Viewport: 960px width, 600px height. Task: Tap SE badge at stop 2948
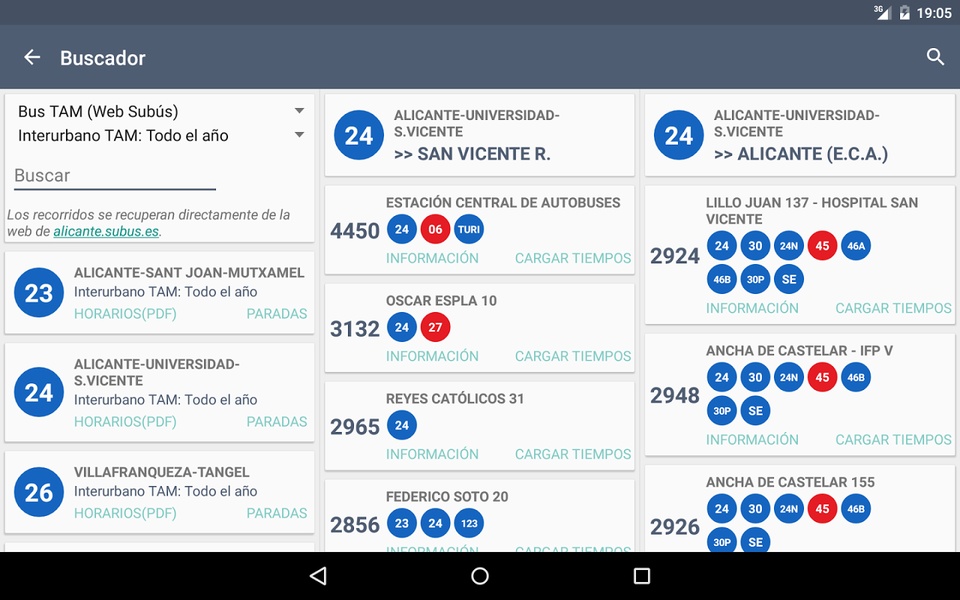756,411
